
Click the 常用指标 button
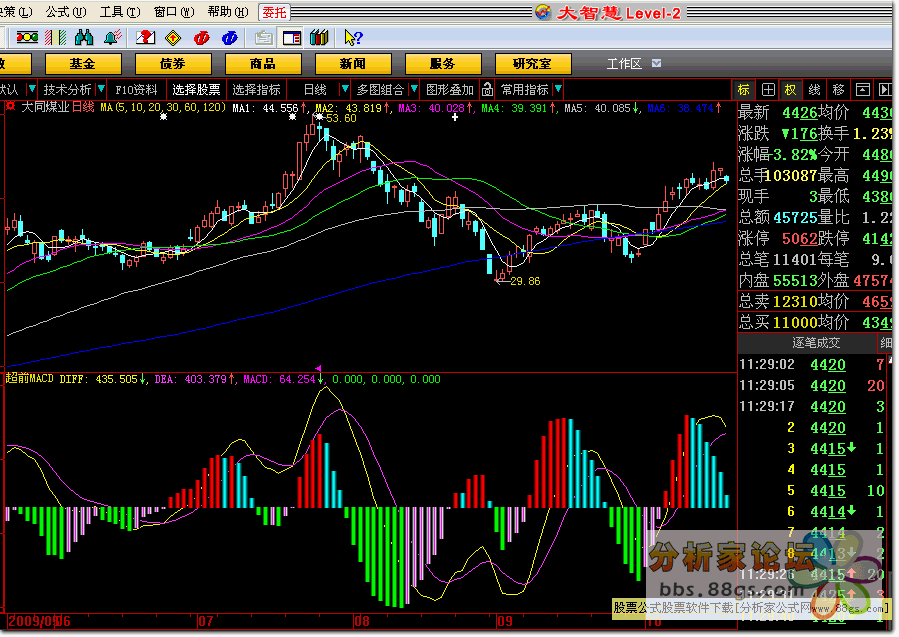[x=525, y=89]
